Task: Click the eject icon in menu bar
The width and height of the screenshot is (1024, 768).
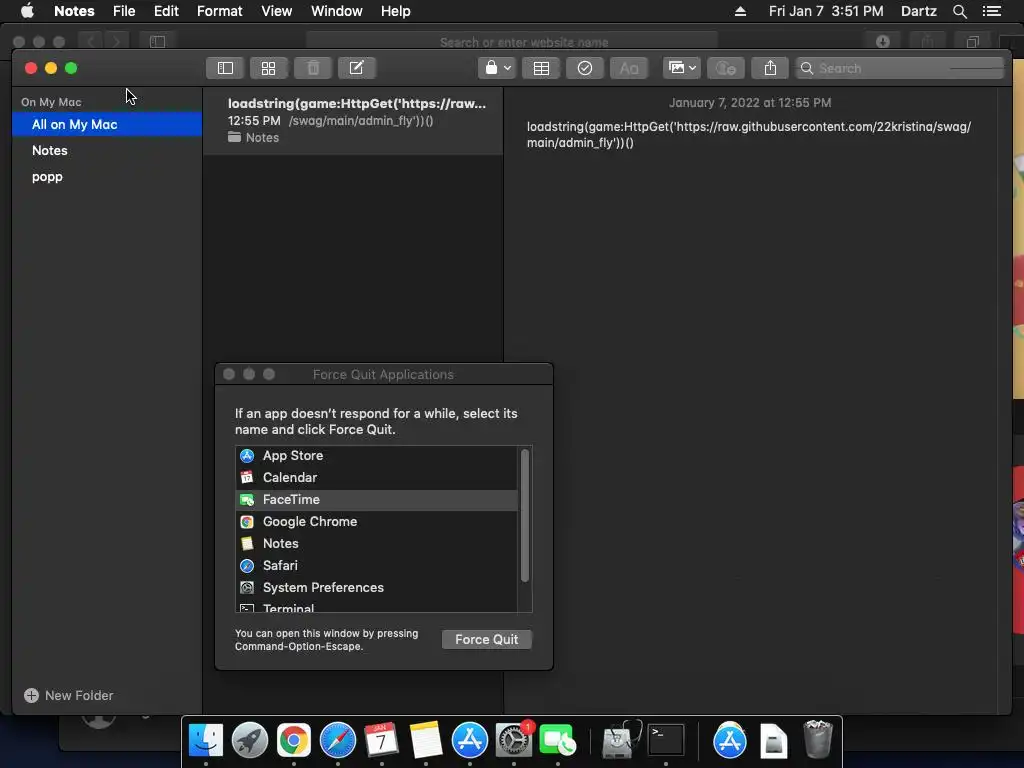Action: [740, 11]
